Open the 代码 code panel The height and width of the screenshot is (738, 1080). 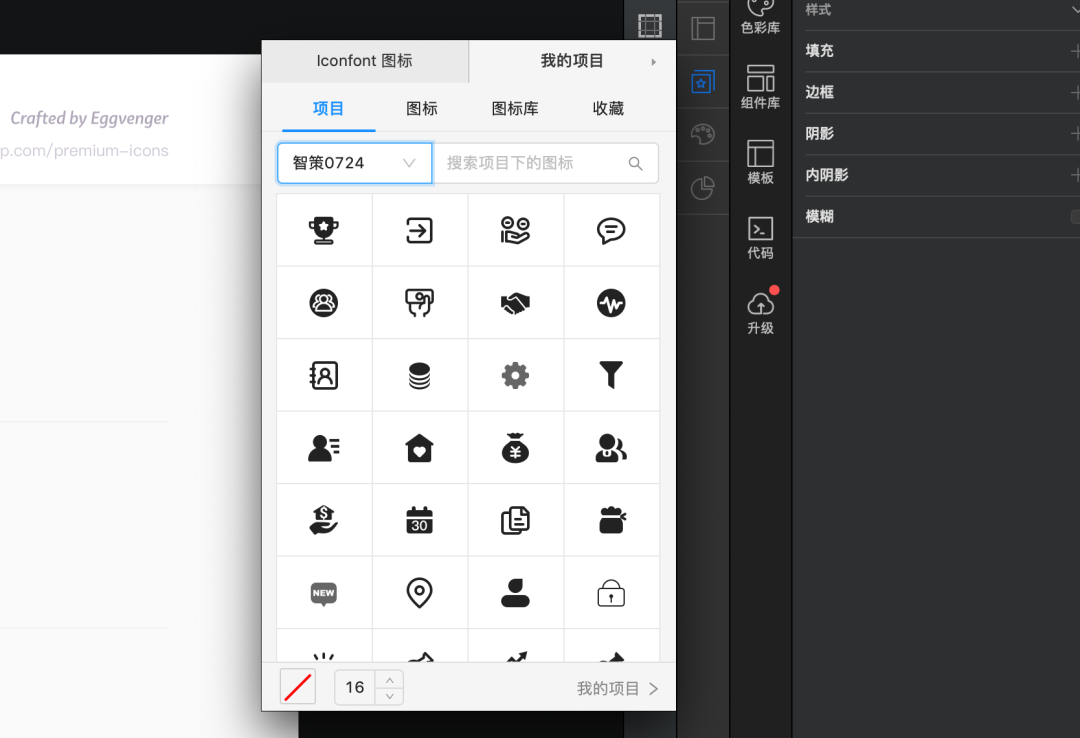pos(760,238)
